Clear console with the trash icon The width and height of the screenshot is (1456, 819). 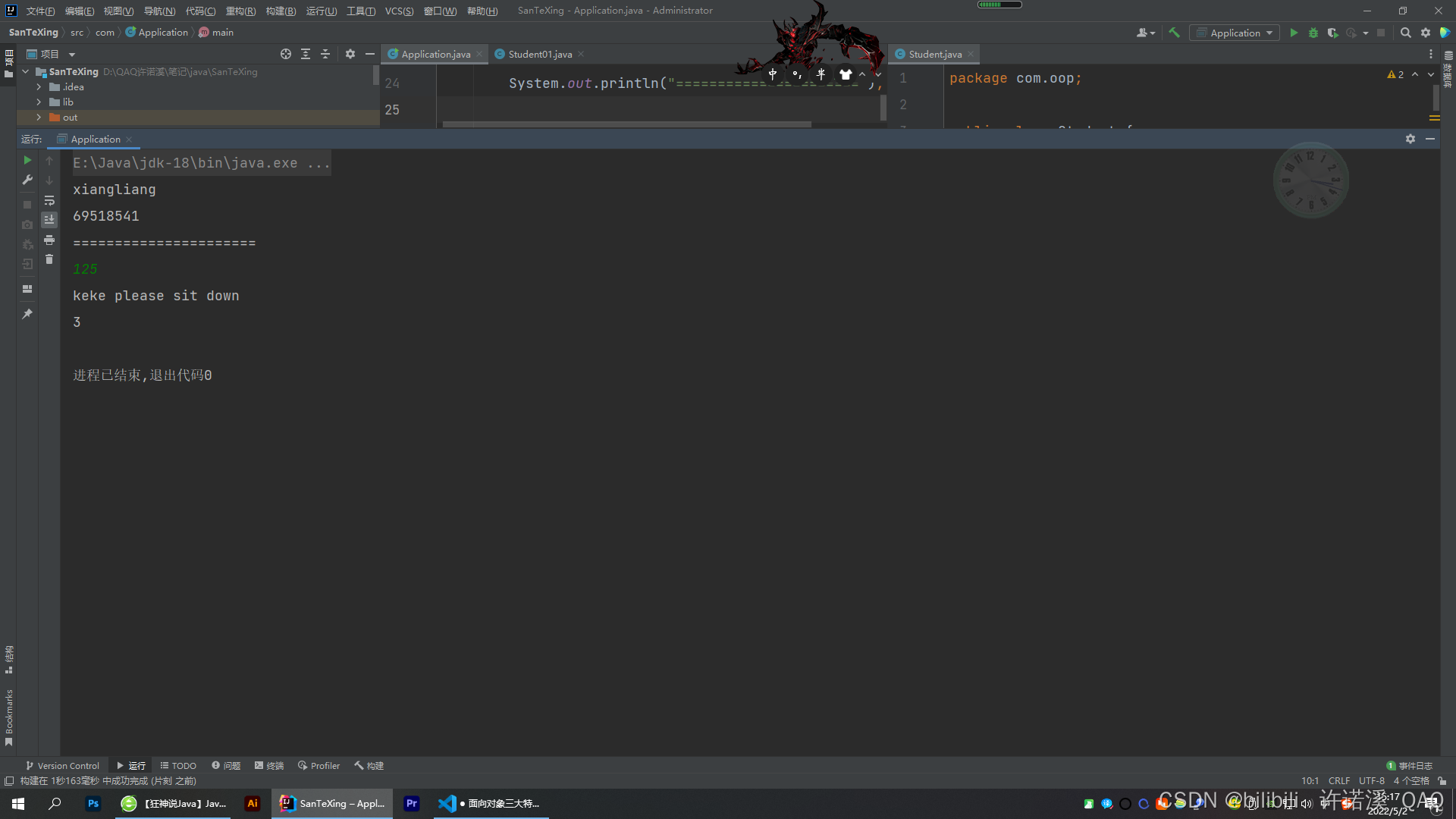[49, 259]
